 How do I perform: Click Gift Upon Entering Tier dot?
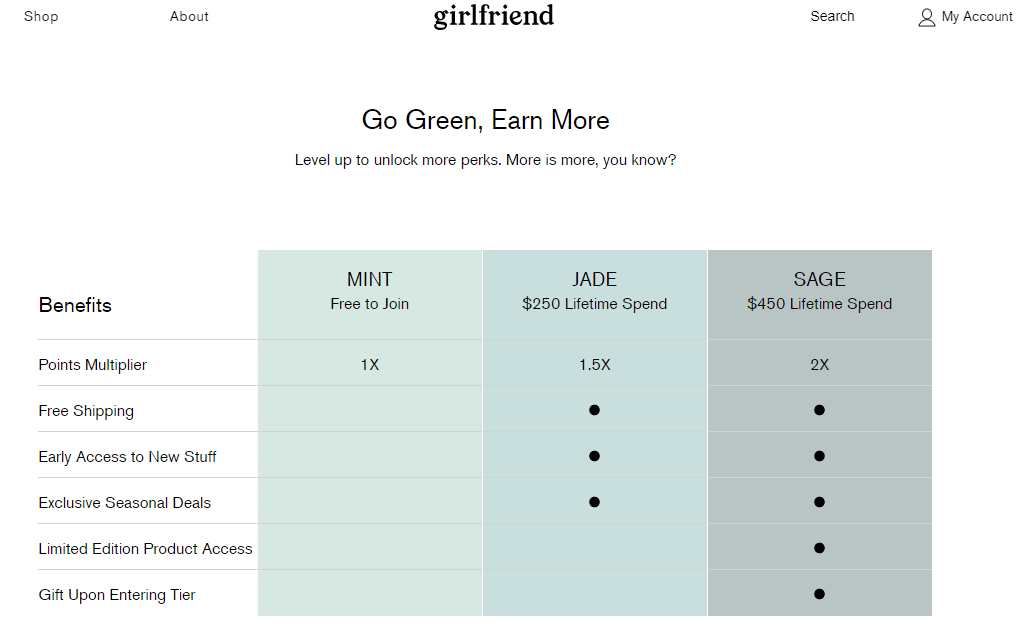pyautogui.click(x=819, y=594)
